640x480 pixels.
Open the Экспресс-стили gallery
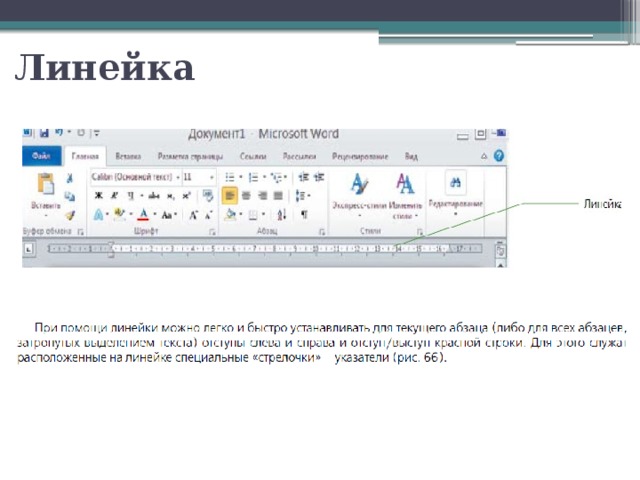pyautogui.click(x=359, y=194)
